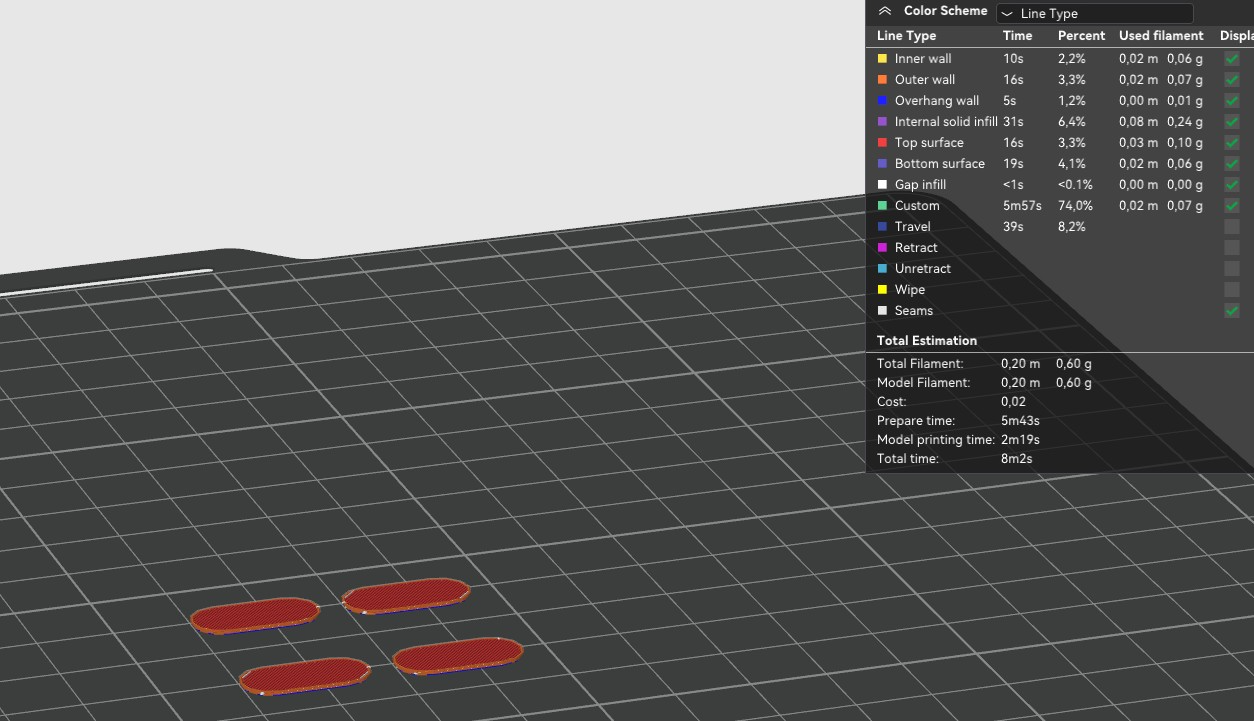The height and width of the screenshot is (721, 1254).
Task: Click the Model printing time value 2m19s
Action: coord(1020,440)
